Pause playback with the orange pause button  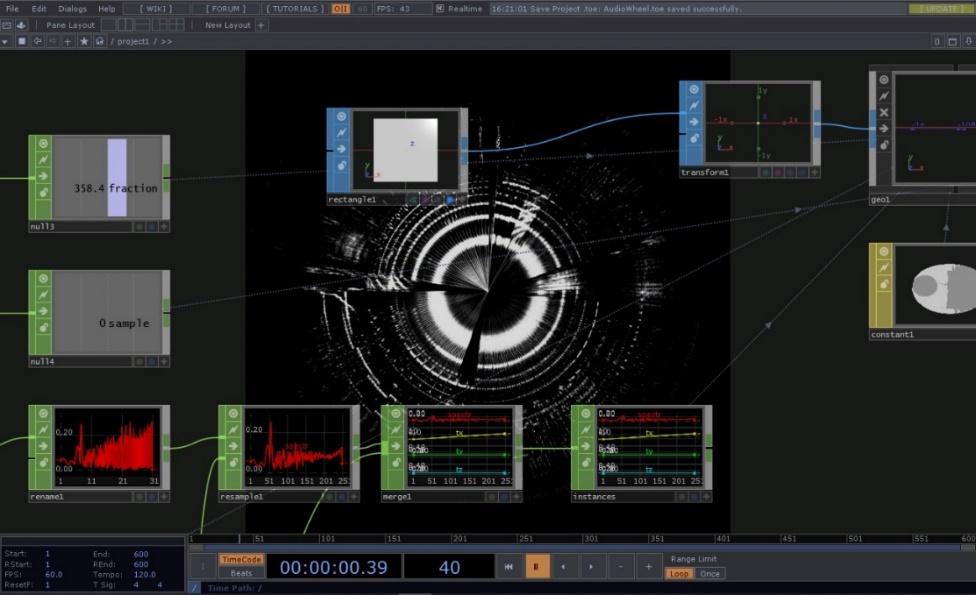(x=537, y=567)
